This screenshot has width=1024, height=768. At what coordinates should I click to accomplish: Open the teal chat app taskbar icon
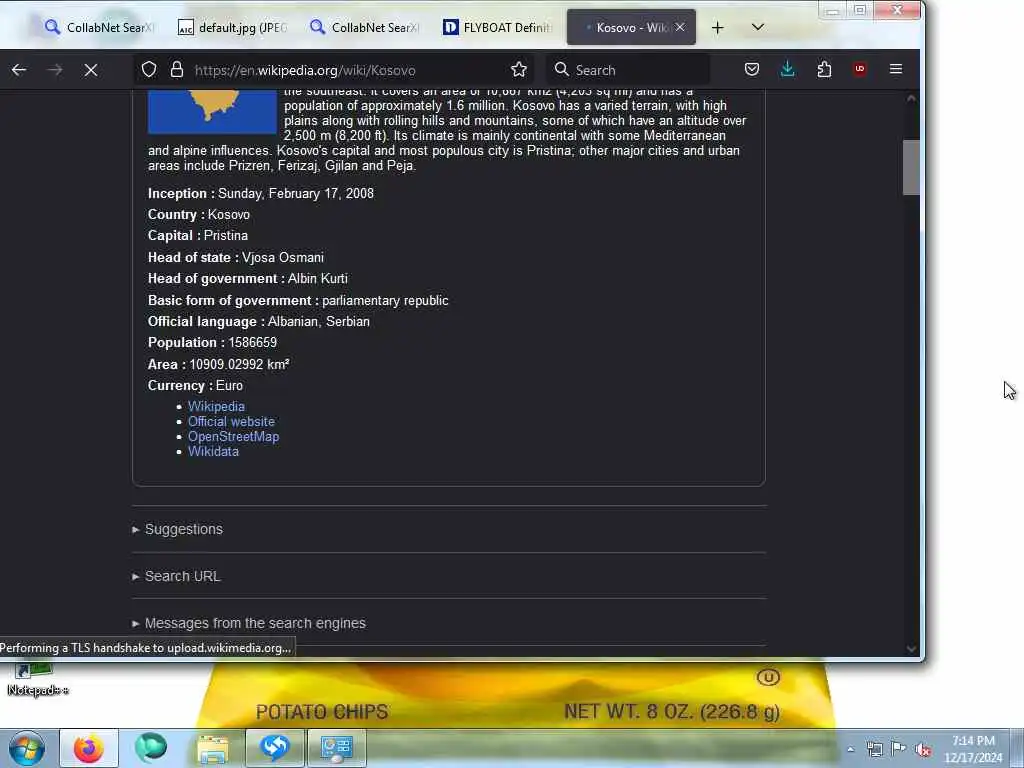(151, 748)
